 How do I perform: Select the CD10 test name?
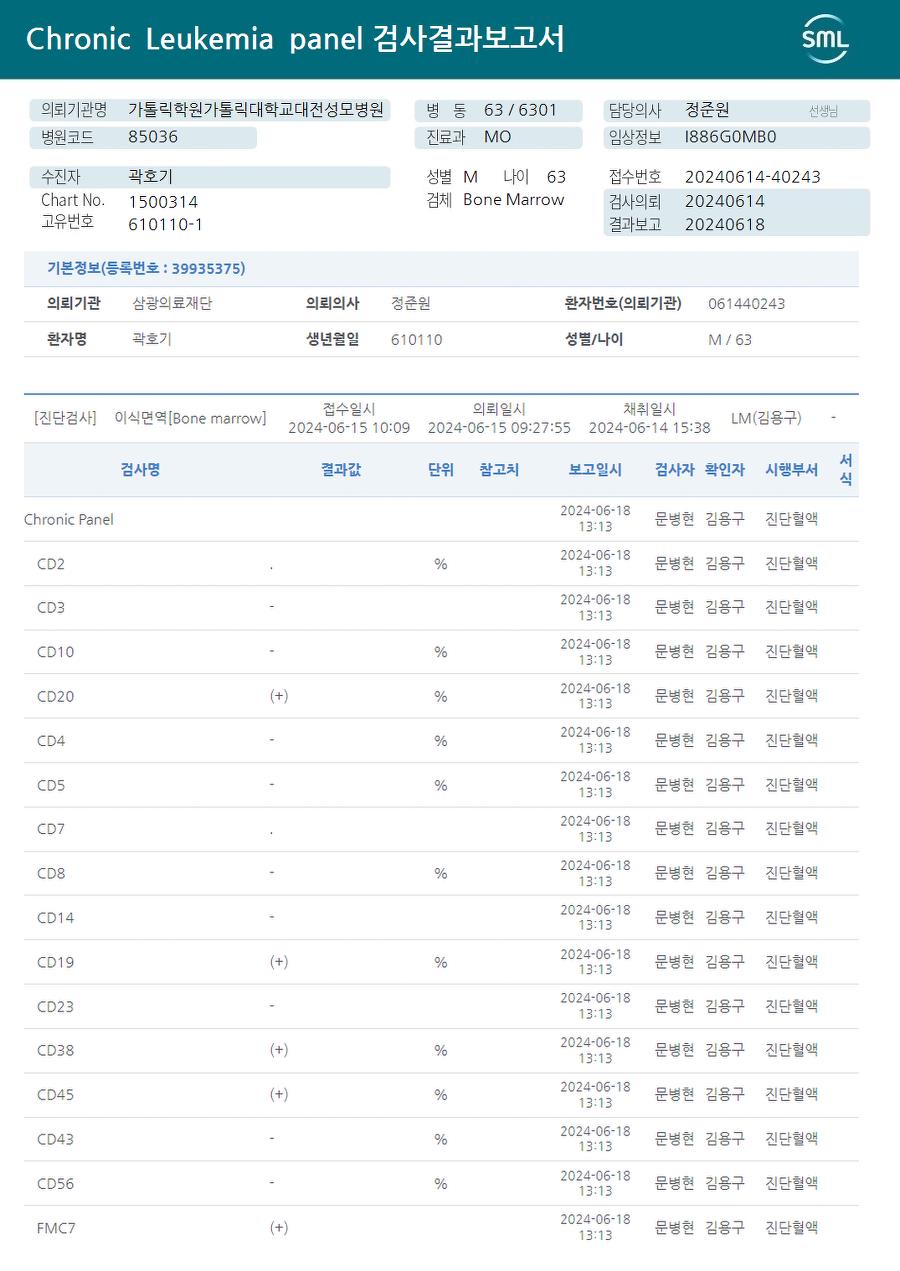[x=55, y=652]
